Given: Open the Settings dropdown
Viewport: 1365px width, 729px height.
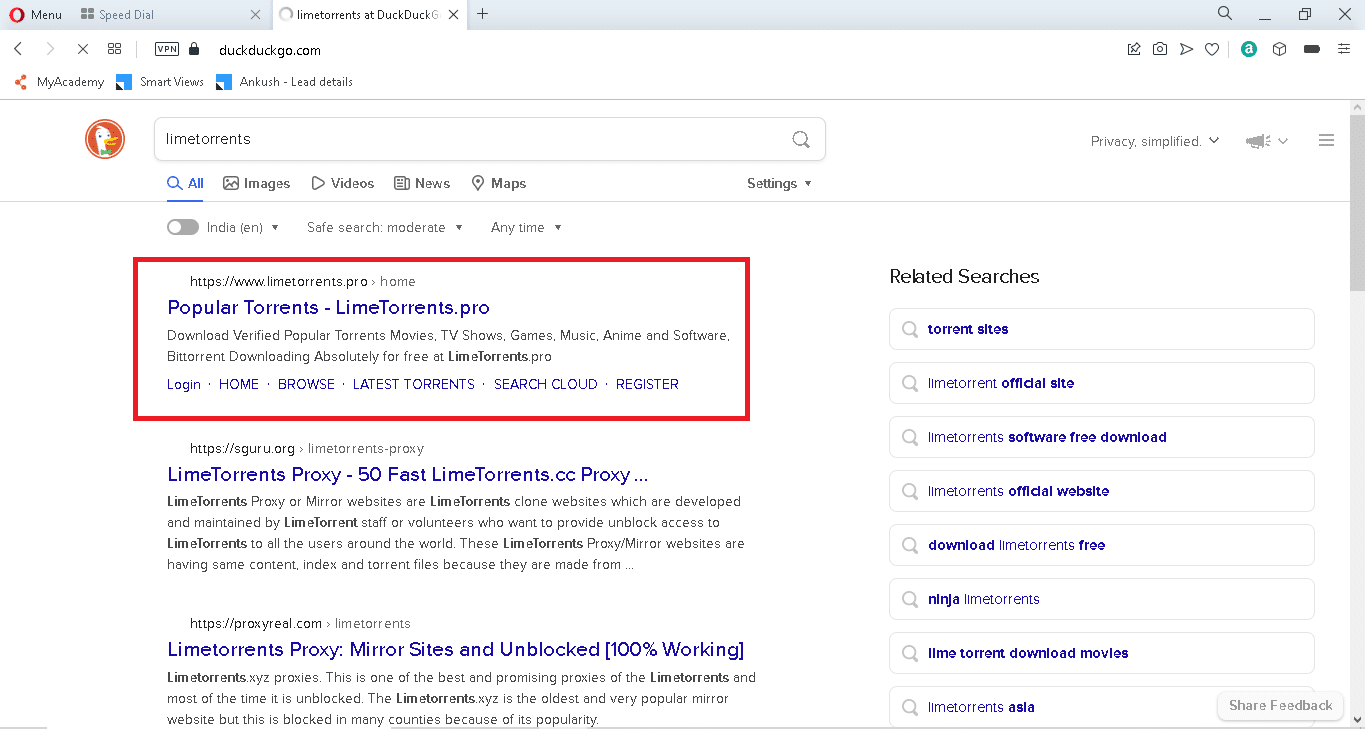Looking at the screenshot, I should tap(779, 183).
